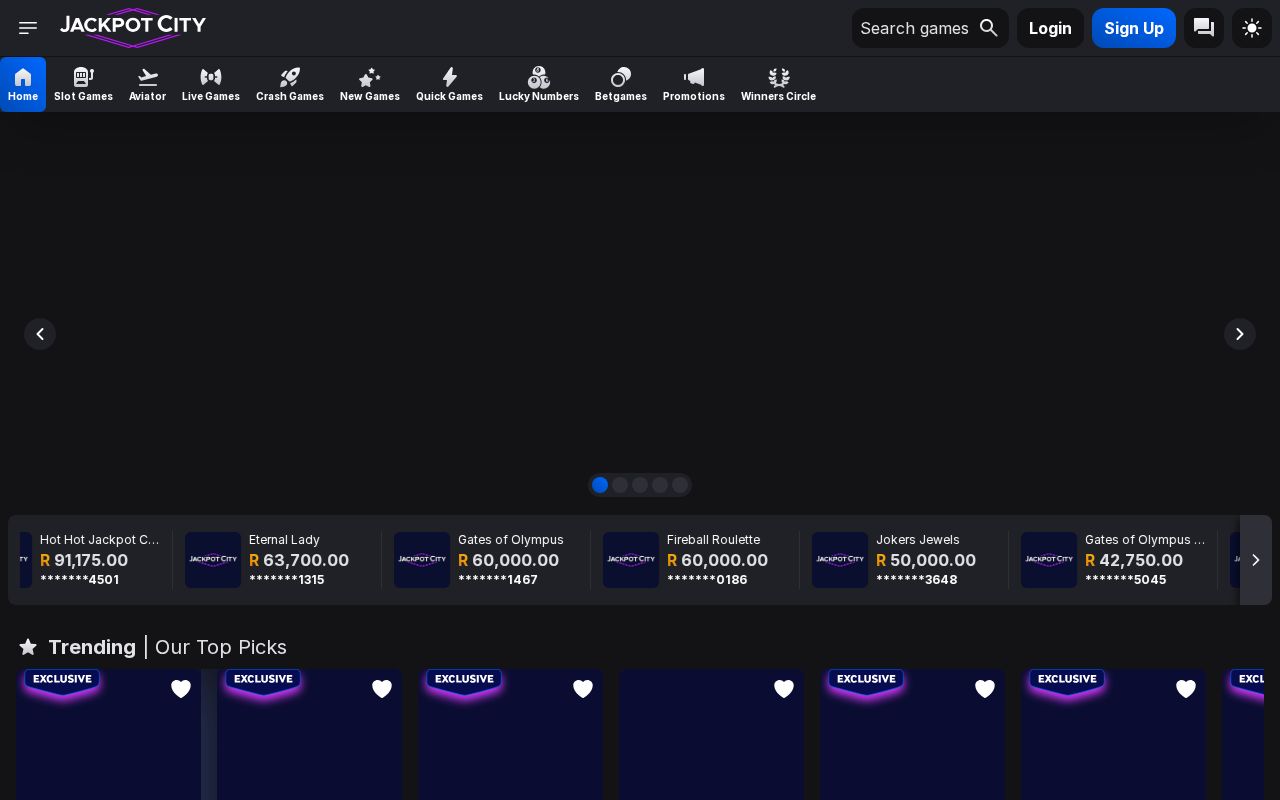Open the hamburger navigation menu

coord(28,28)
